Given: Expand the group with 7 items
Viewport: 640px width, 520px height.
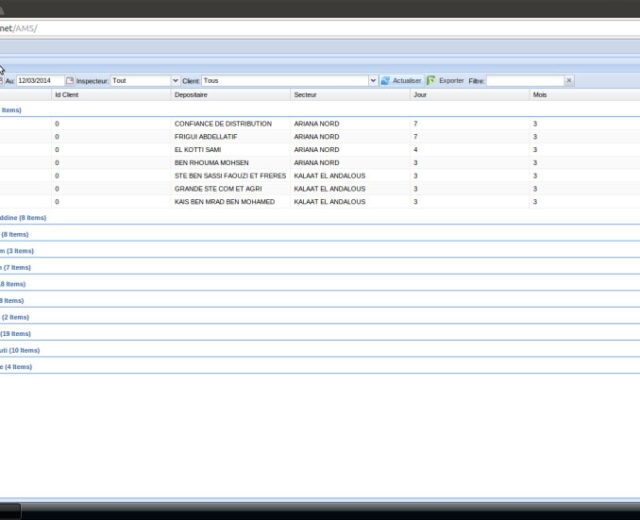Looking at the screenshot, I should tap(16, 268).
